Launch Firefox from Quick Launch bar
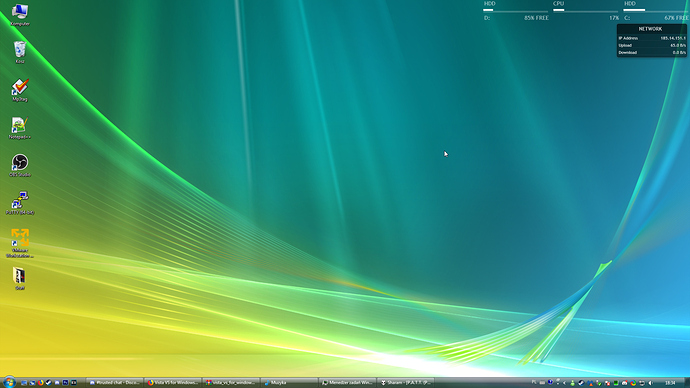690x388 pixels. pyautogui.click(x=40, y=383)
